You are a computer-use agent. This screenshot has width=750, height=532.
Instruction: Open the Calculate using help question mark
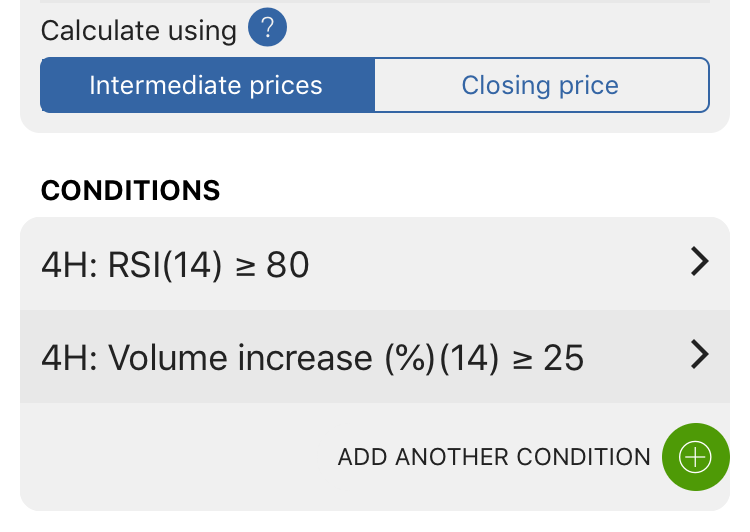pyautogui.click(x=267, y=27)
